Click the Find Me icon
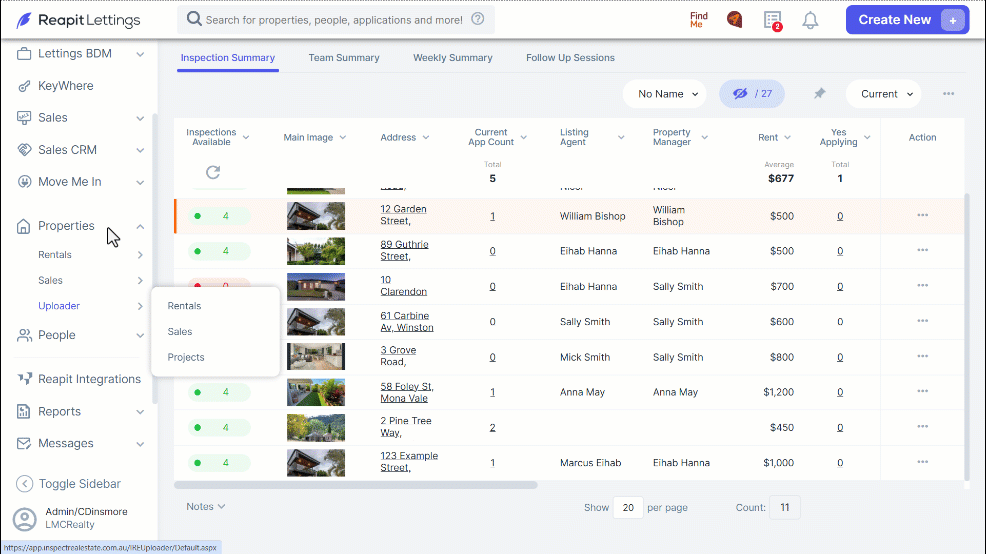Viewport: 986px width, 554px height. click(x=699, y=20)
